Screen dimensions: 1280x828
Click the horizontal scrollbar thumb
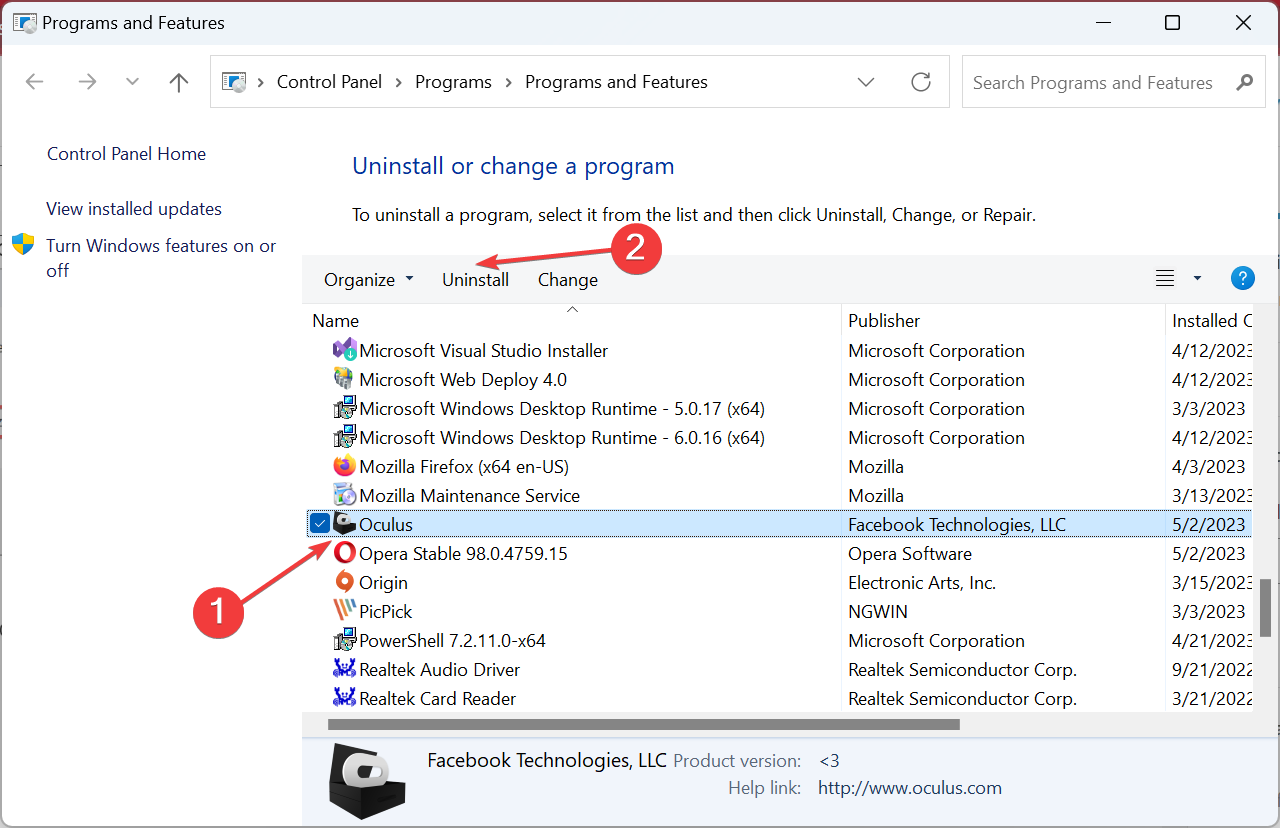tap(644, 724)
